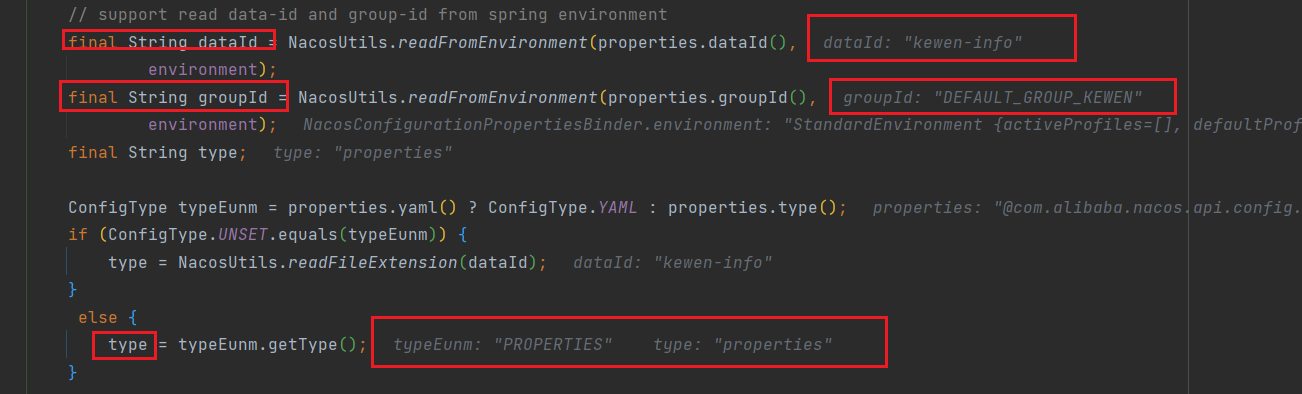Screen dimensions: 1302x394
Task: Click the 'else' keyword
Action: 97,317
